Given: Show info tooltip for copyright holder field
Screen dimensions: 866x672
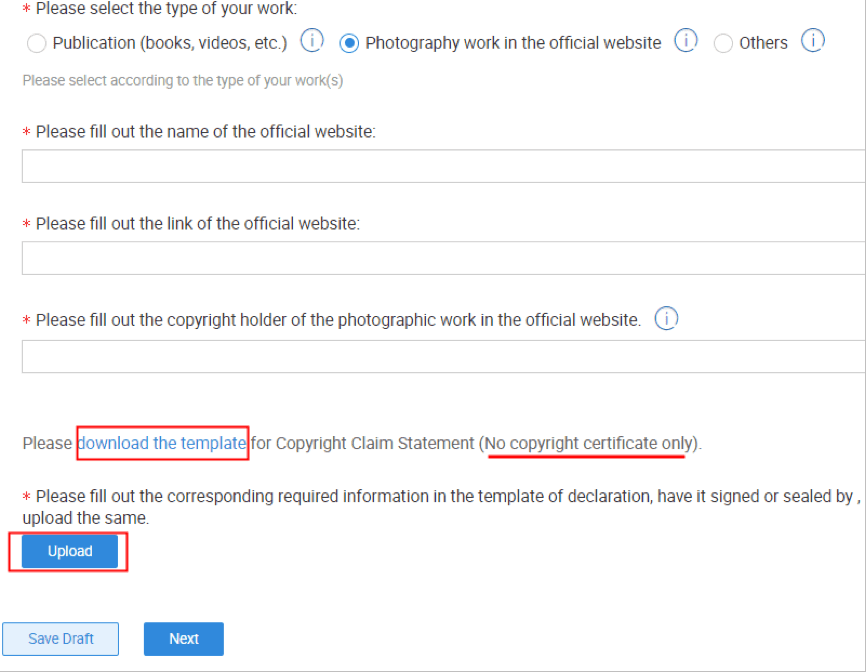Looking at the screenshot, I should [666, 319].
